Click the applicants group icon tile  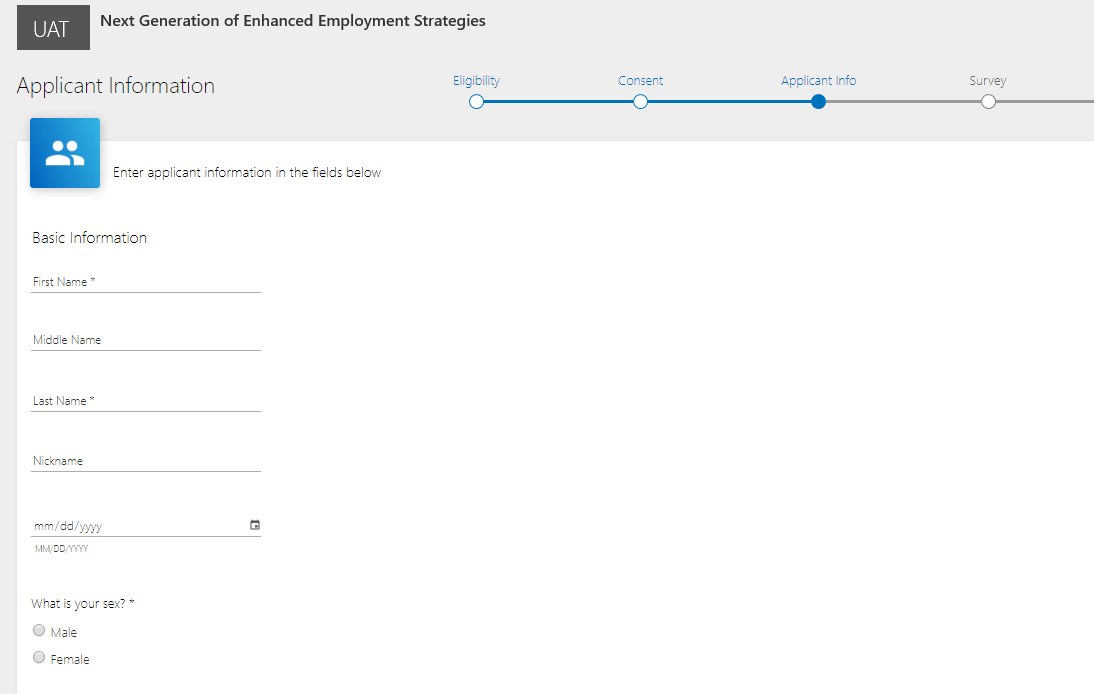(65, 153)
